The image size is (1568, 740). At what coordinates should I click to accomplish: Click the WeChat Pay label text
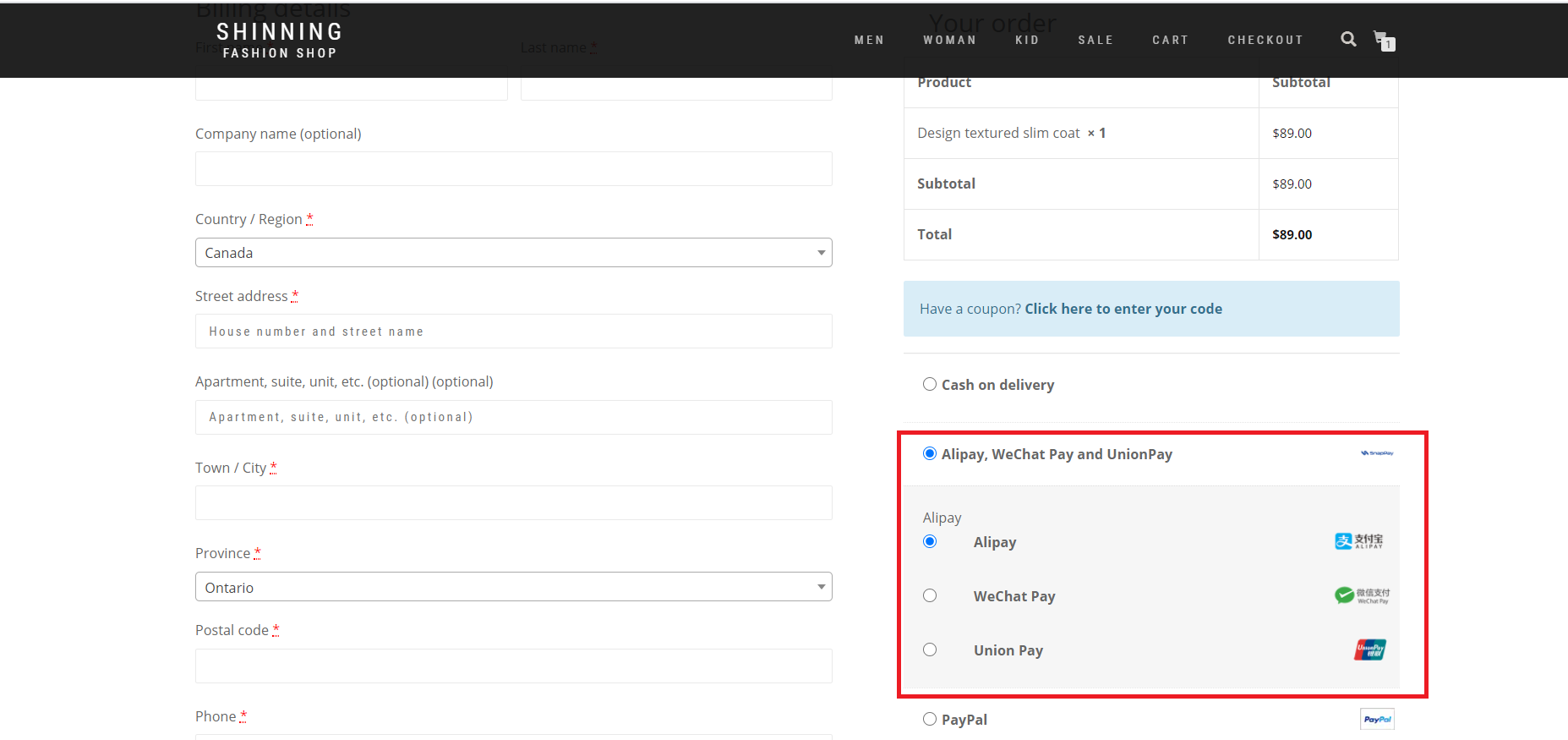[x=1014, y=596]
